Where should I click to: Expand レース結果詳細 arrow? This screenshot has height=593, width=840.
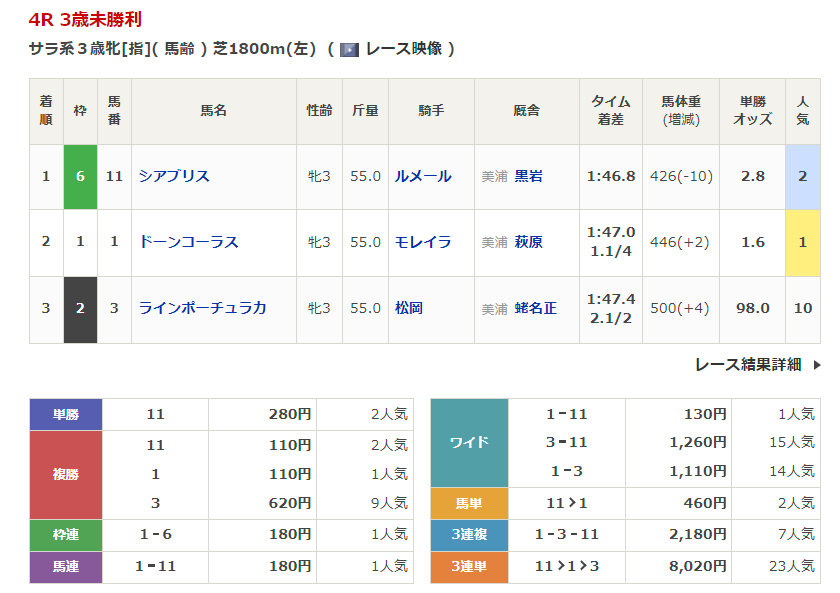pyautogui.click(x=816, y=365)
